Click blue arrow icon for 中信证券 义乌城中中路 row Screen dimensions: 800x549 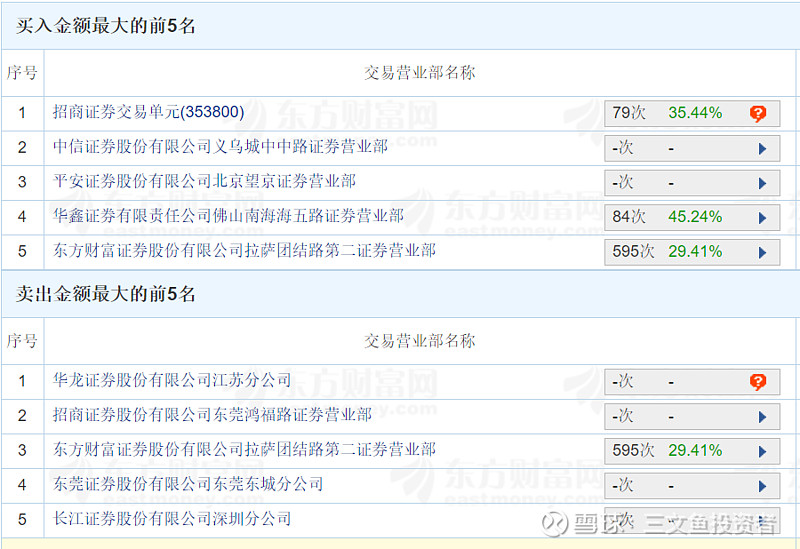[x=762, y=149]
